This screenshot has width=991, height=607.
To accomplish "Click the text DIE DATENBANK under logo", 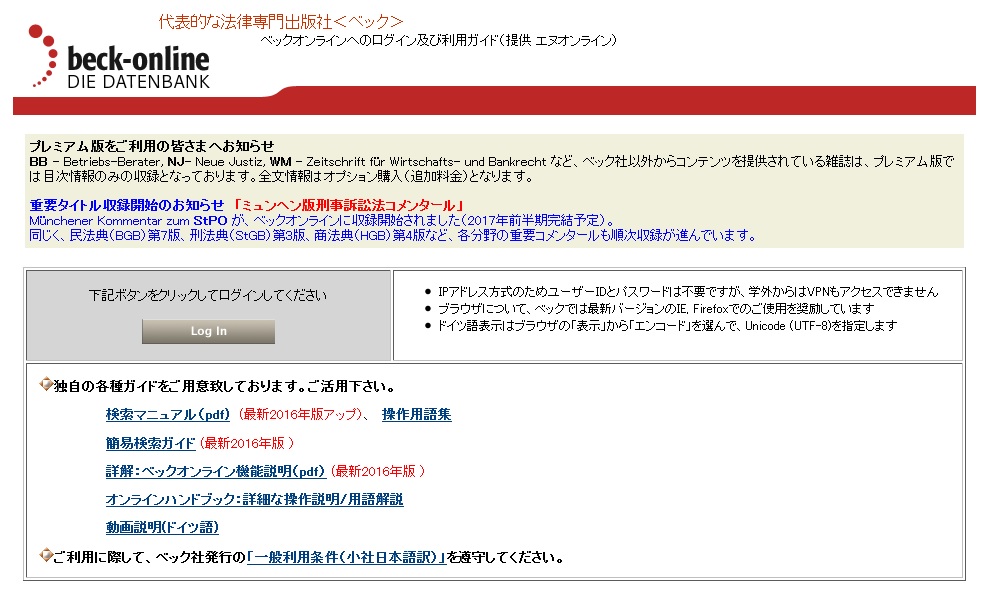I will click(138, 82).
